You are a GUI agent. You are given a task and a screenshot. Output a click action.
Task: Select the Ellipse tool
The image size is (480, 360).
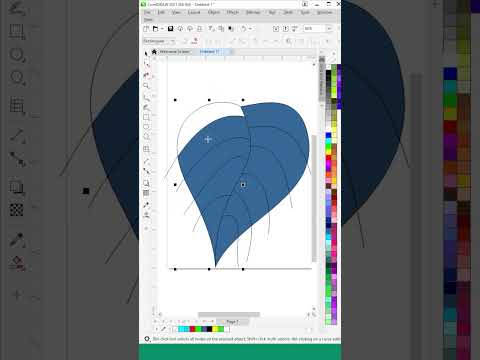click(146, 127)
